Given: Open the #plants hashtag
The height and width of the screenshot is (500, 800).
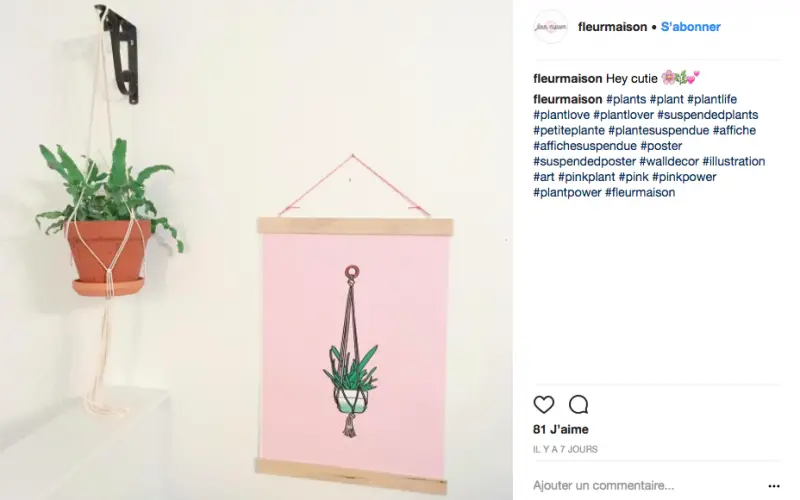Looking at the screenshot, I should click(626, 99).
